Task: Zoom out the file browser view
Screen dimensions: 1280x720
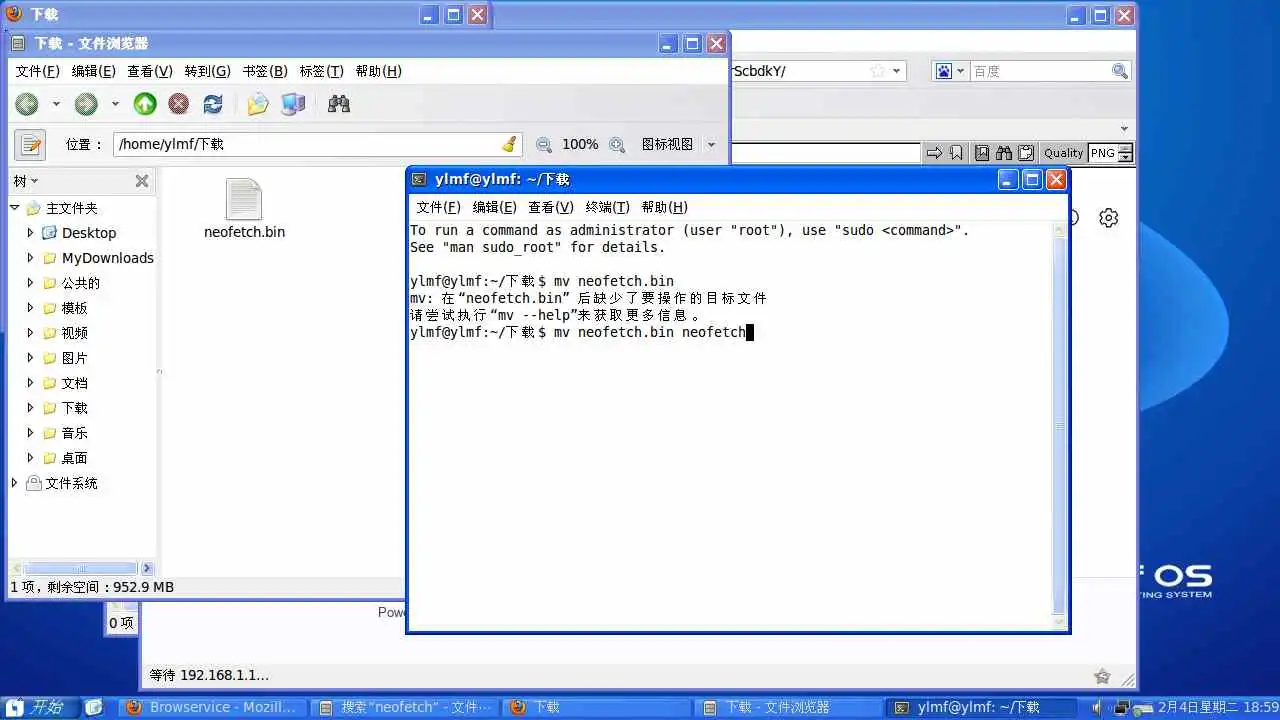Action: point(544,145)
